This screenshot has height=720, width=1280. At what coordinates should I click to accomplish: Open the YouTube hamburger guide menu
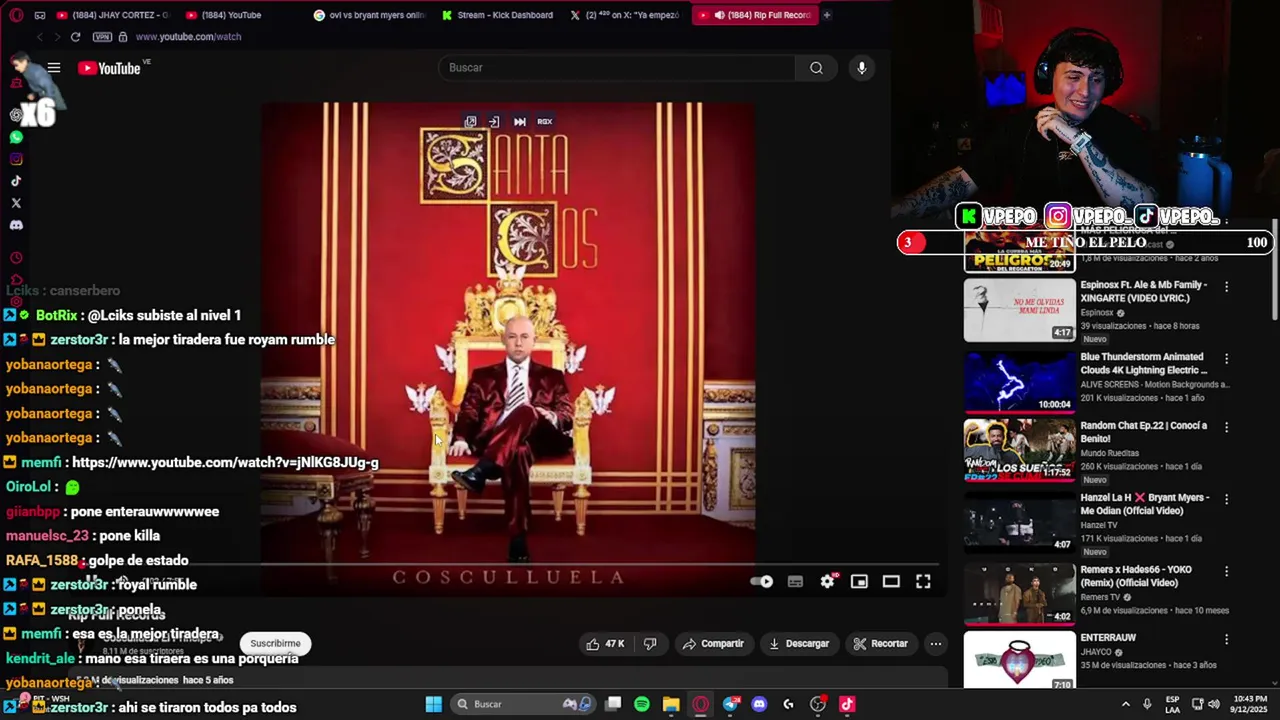54,68
